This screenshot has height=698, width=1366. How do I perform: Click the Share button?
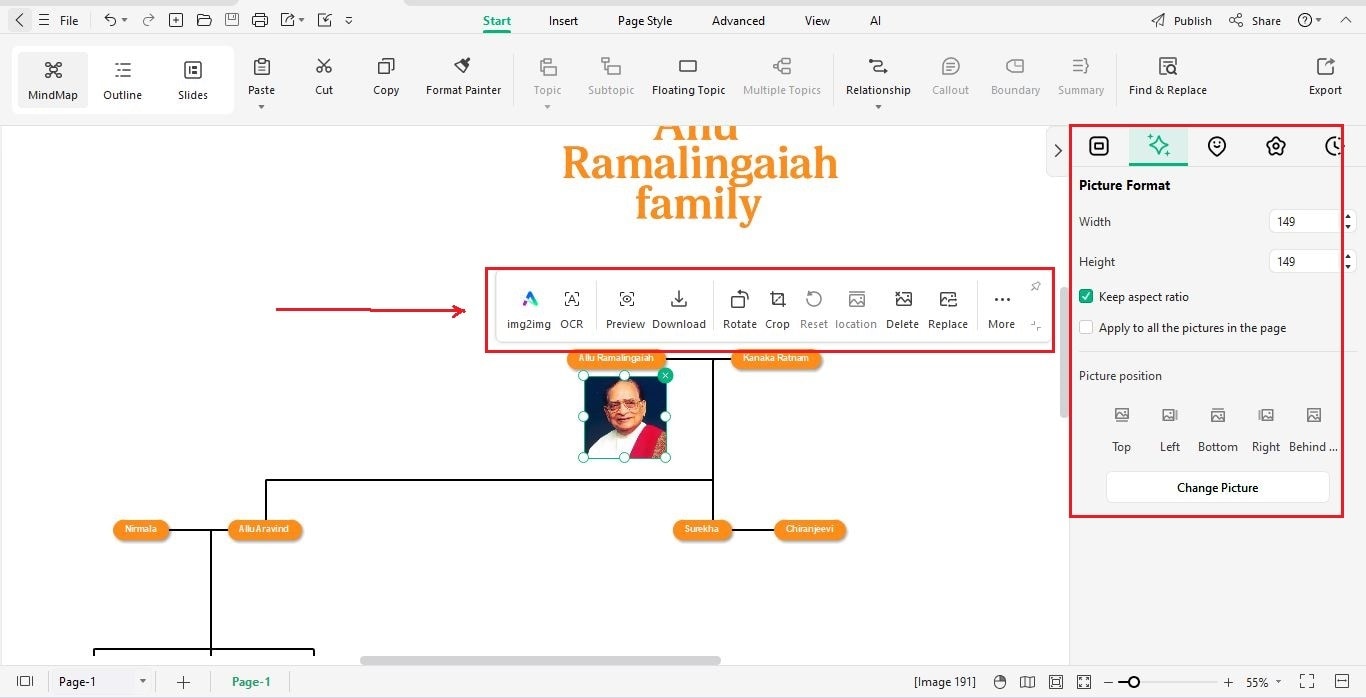pos(1255,21)
